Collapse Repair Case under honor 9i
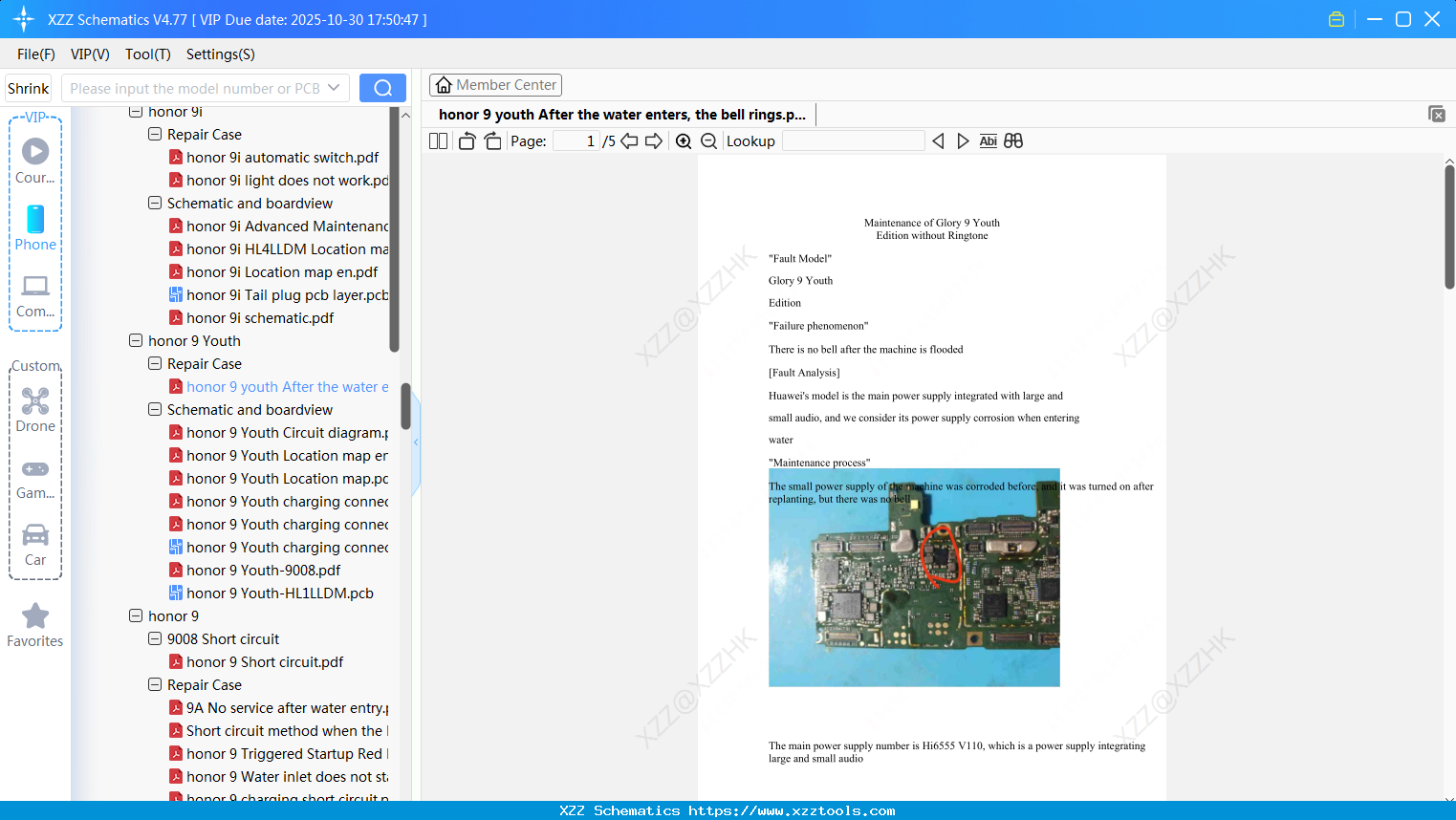Screen dimensions: 1456x820 [x=155, y=134]
